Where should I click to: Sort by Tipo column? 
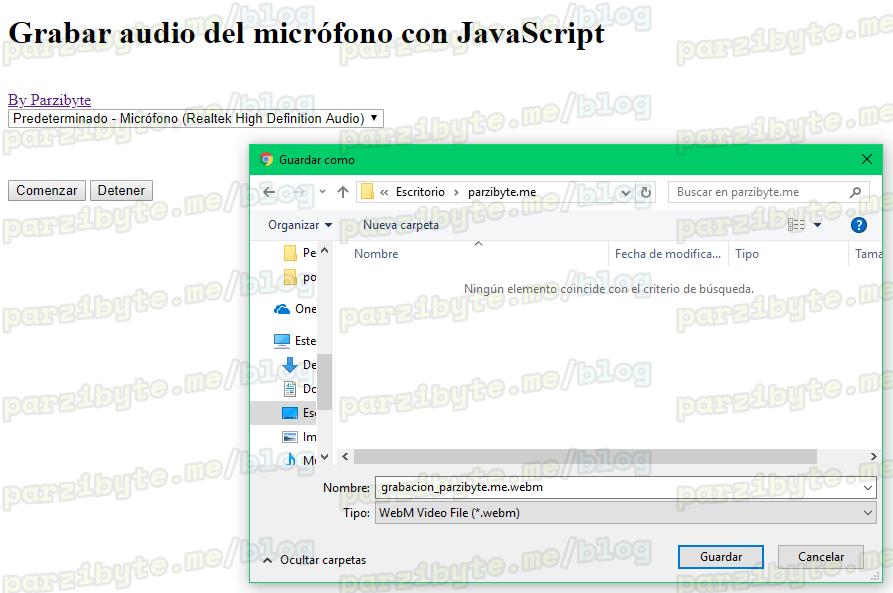(747, 254)
